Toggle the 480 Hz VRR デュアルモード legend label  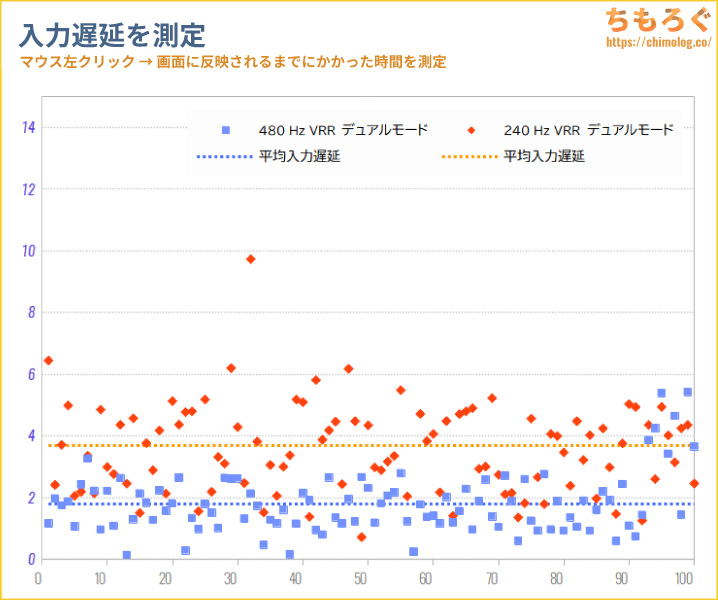tap(343, 130)
